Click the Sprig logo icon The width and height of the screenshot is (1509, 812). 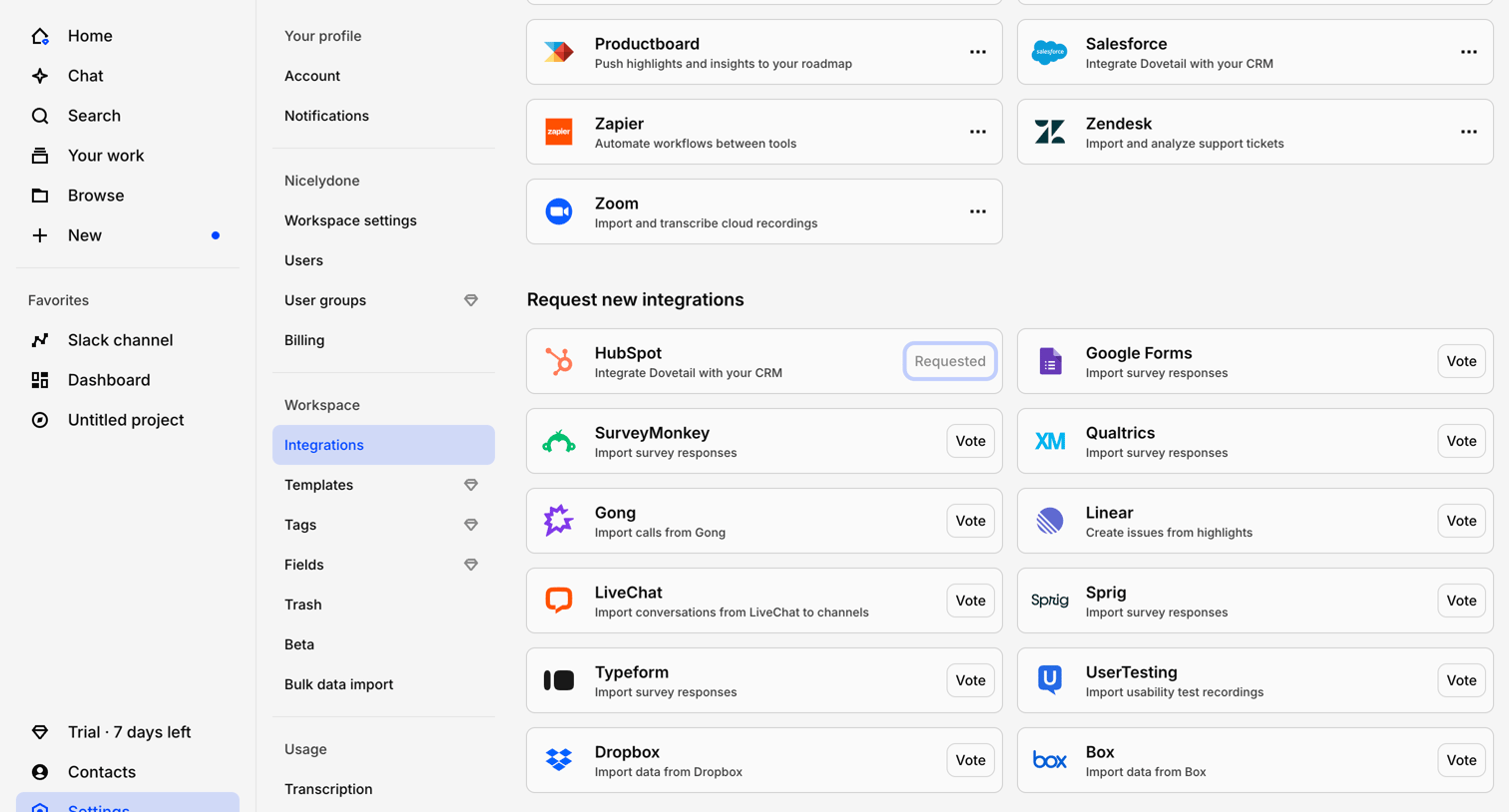point(1050,601)
